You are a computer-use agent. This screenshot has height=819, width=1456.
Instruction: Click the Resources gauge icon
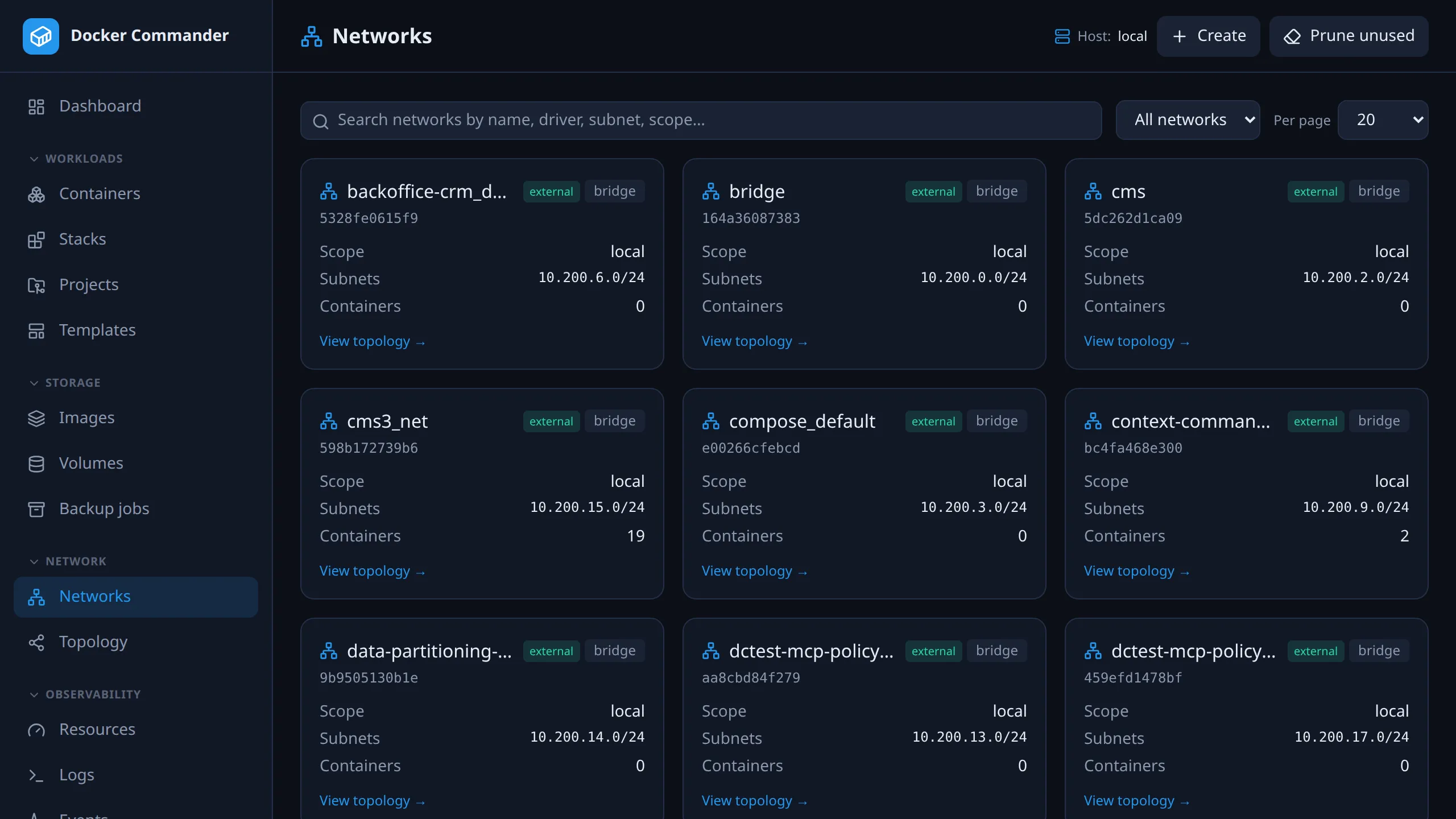(x=36, y=730)
